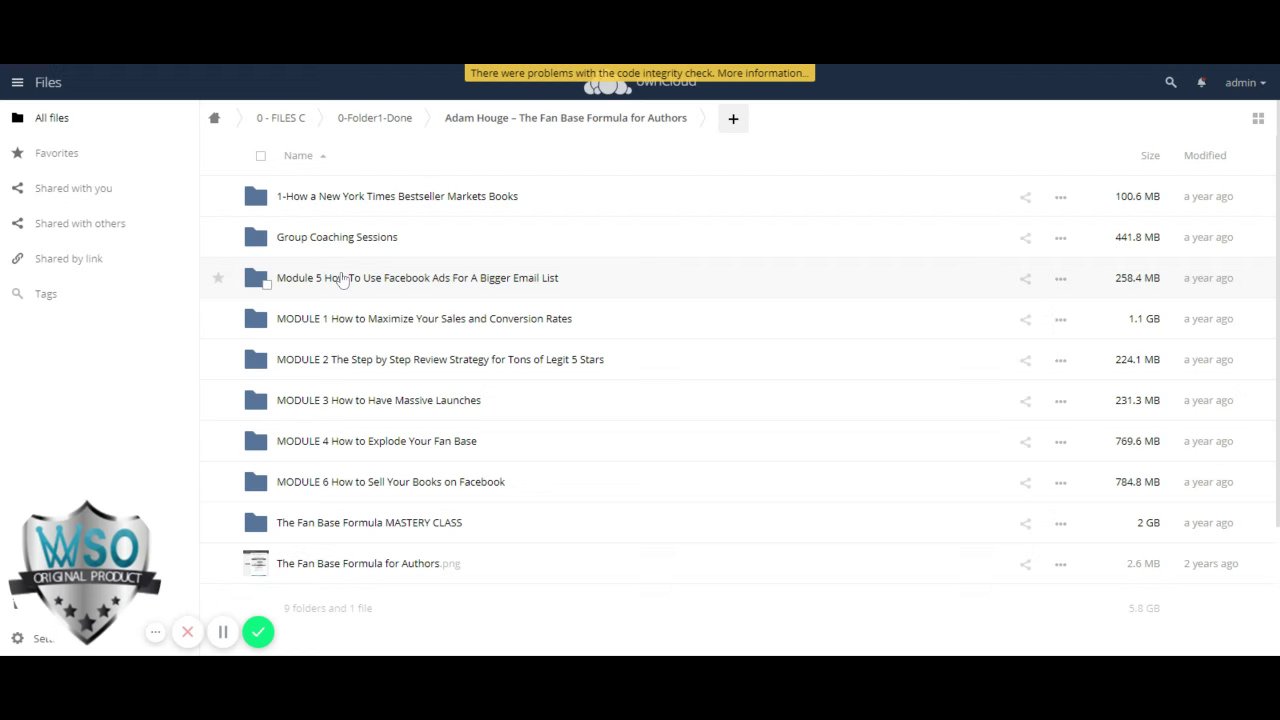Open more actions for MODULE 3 folder
Screen dimensions: 1280x720
[x=1060, y=401]
